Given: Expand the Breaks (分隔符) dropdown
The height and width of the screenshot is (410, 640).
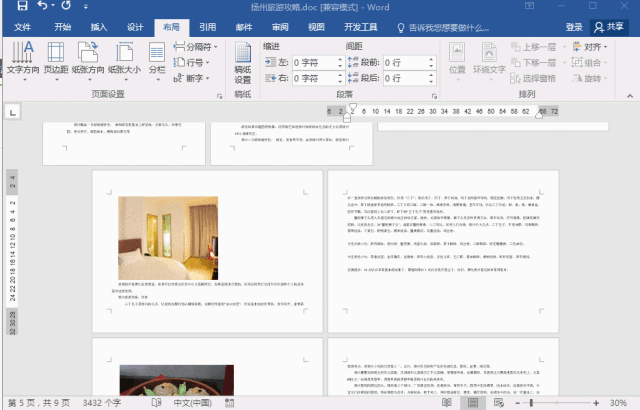Looking at the screenshot, I should pos(199,46).
